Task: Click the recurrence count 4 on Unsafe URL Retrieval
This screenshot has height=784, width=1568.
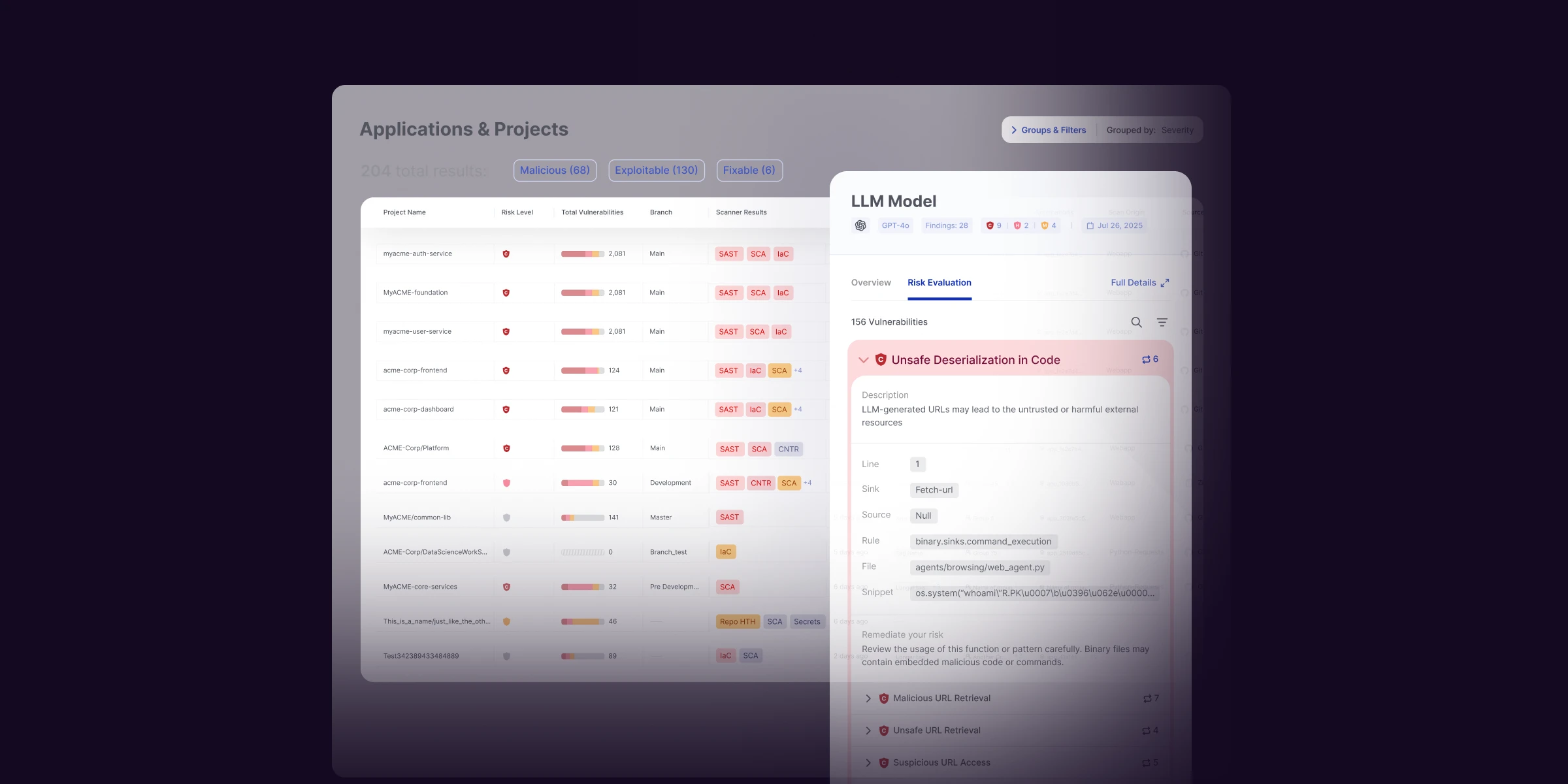Action: click(x=1151, y=730)
